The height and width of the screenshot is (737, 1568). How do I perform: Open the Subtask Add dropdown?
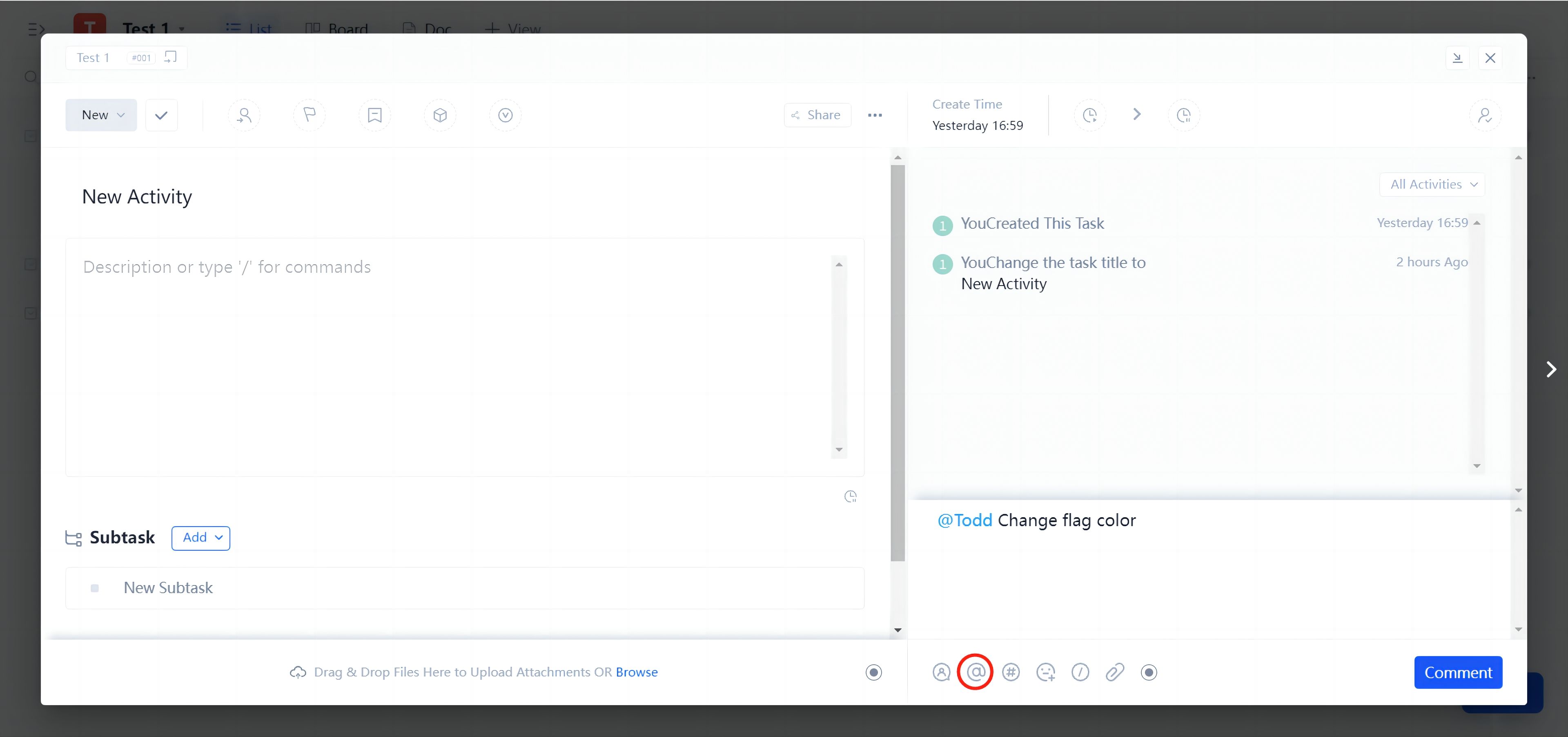[201, 538]
